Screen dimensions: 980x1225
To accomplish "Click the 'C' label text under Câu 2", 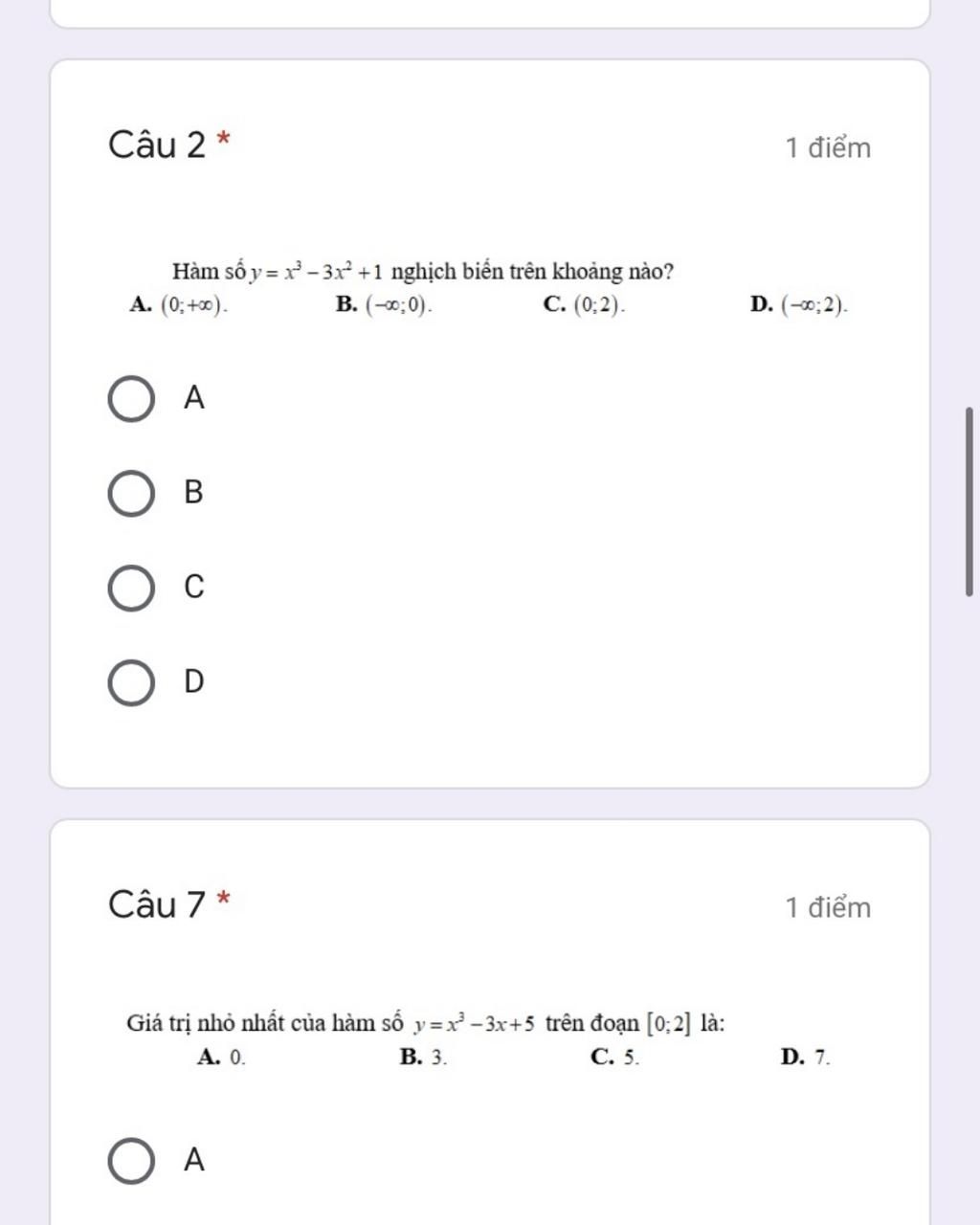I will coord(194,587).
